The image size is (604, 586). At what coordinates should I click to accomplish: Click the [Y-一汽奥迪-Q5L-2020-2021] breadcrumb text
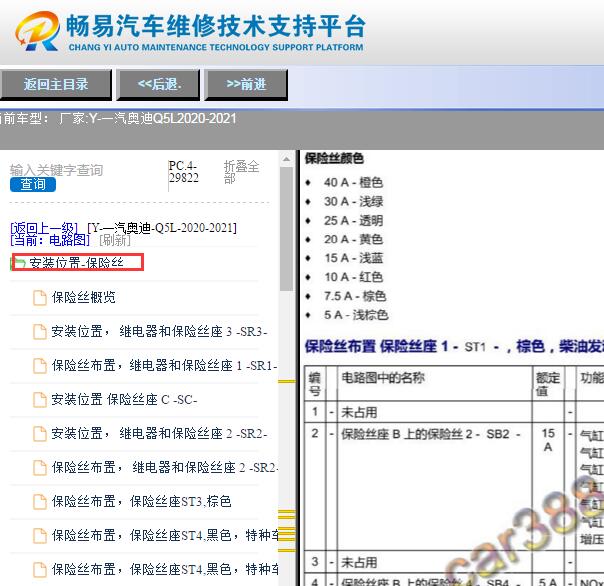[162, 228]
